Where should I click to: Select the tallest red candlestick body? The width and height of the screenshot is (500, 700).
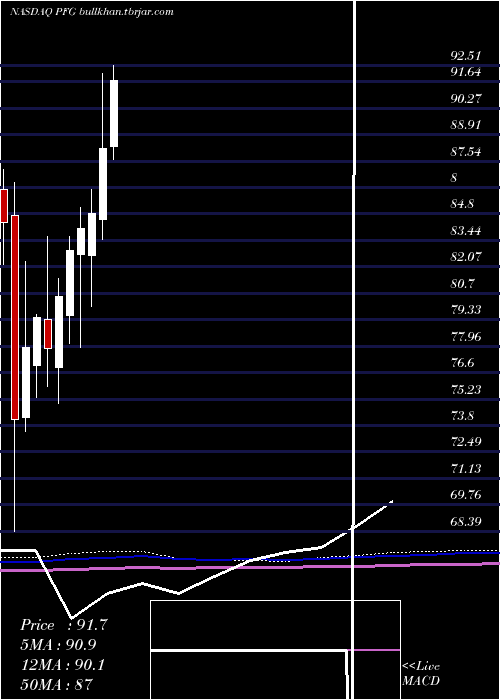click(x=15, y=317)
